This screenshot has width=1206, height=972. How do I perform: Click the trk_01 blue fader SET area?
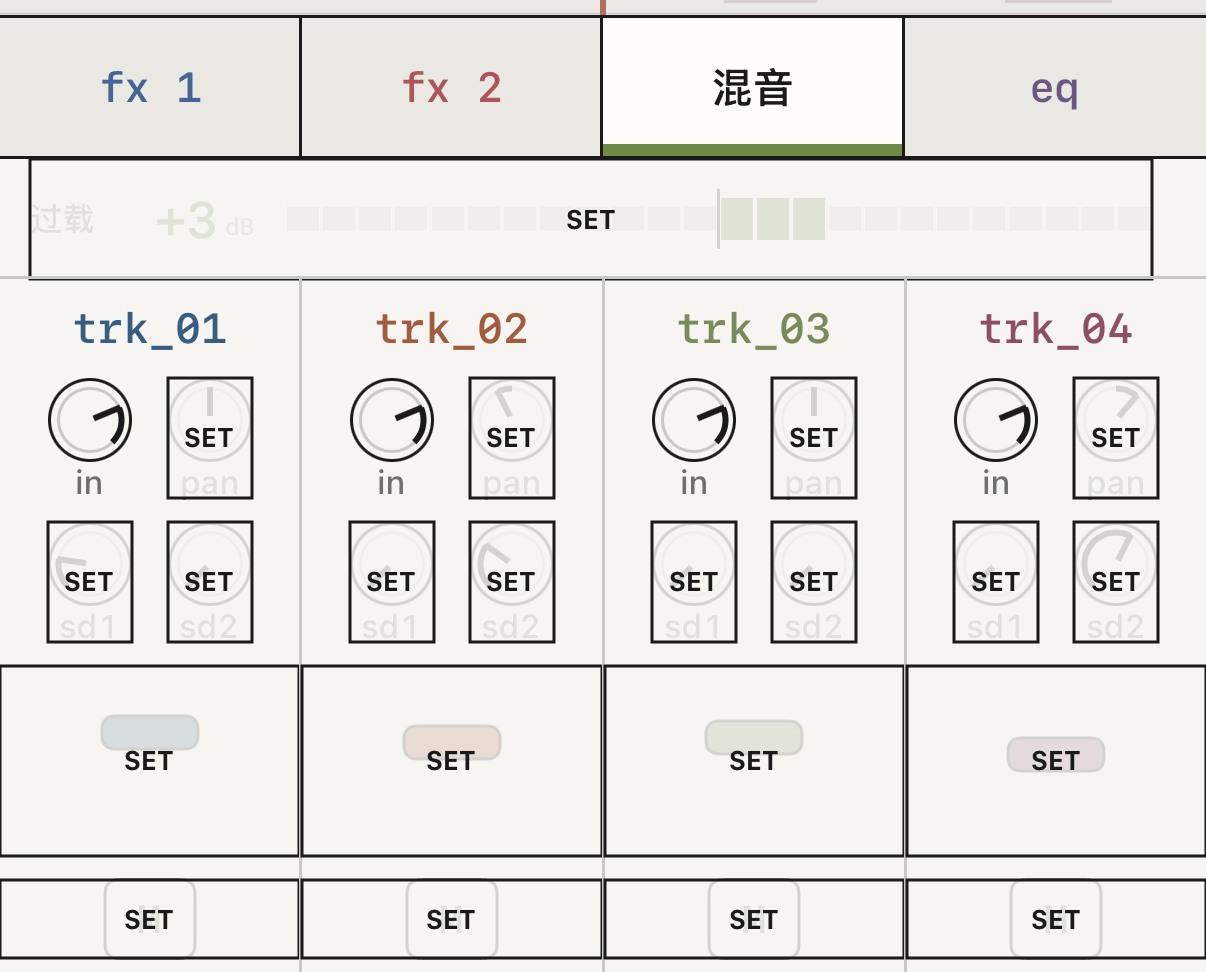pyautogui.click(x=149, y=761)
